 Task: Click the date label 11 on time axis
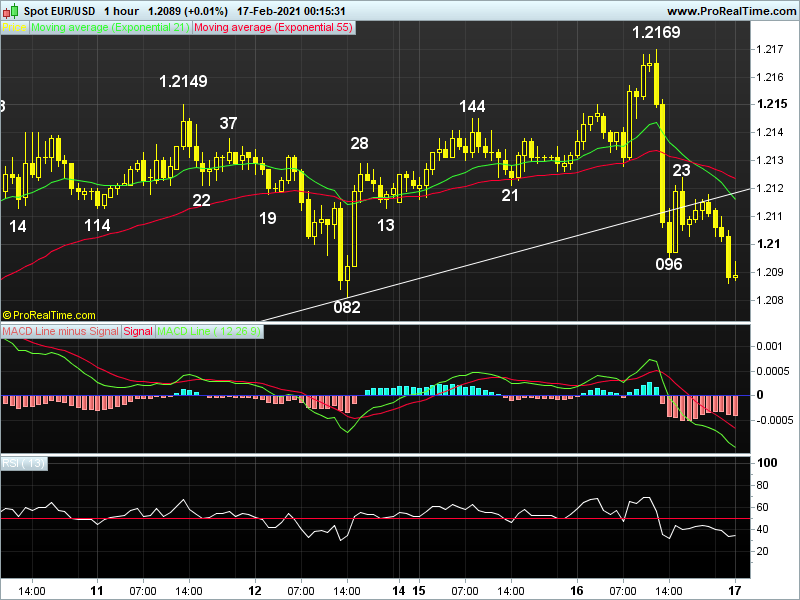96,591
